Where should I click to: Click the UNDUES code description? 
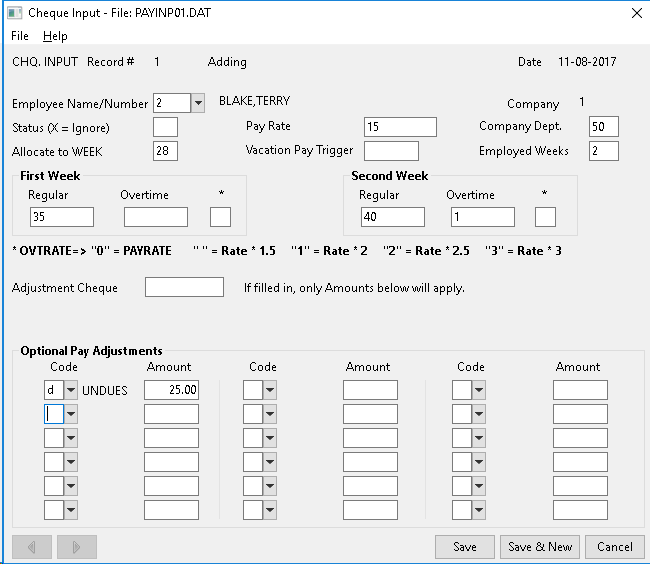click(x=104, y=390)
